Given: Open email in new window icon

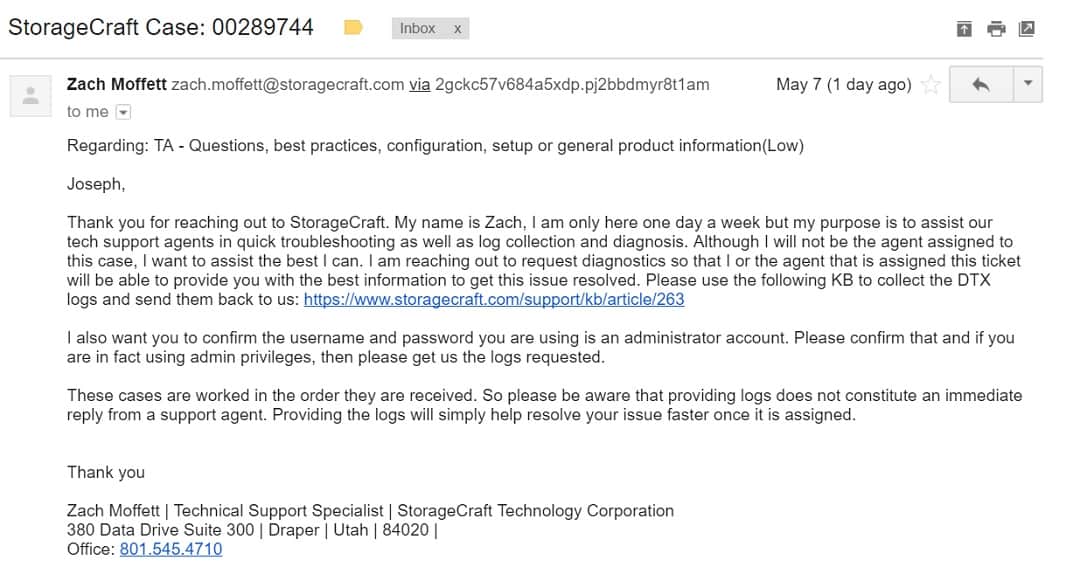Looking at the screenshot, I should (x=1026, y=29).
